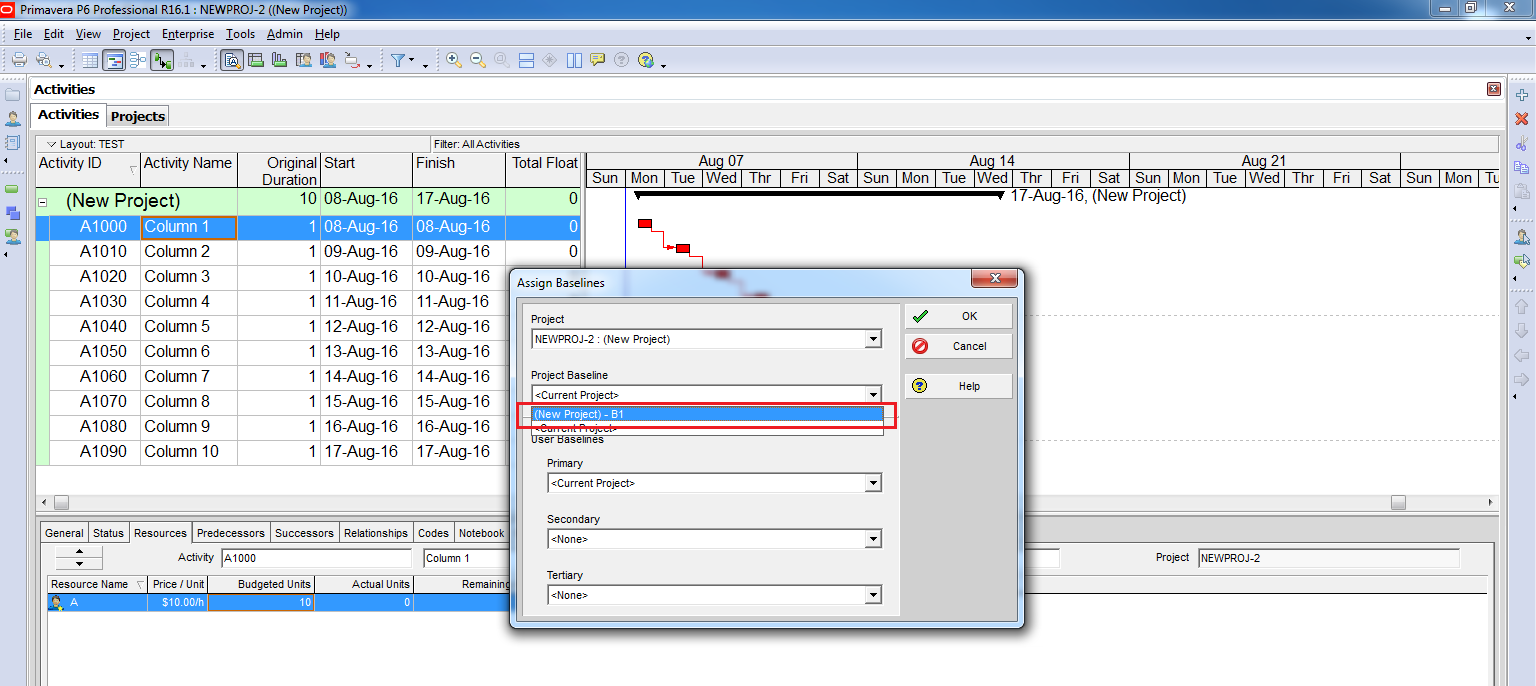Screen dimensions: 1536x686
Task: Open the Project dropdown in Assign Baselines
Action: tap(873, 339)
